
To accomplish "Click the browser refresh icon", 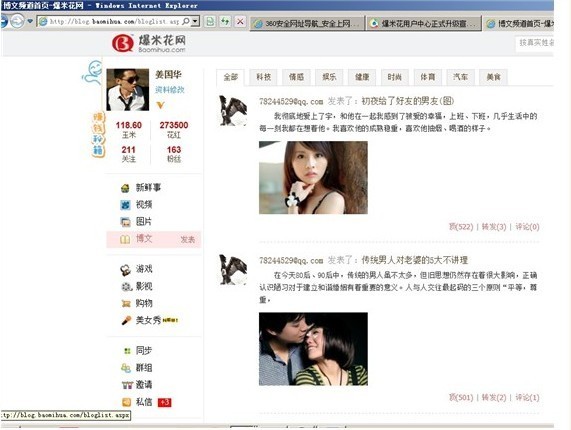I will pyautogui.click(x=225, y=22).
